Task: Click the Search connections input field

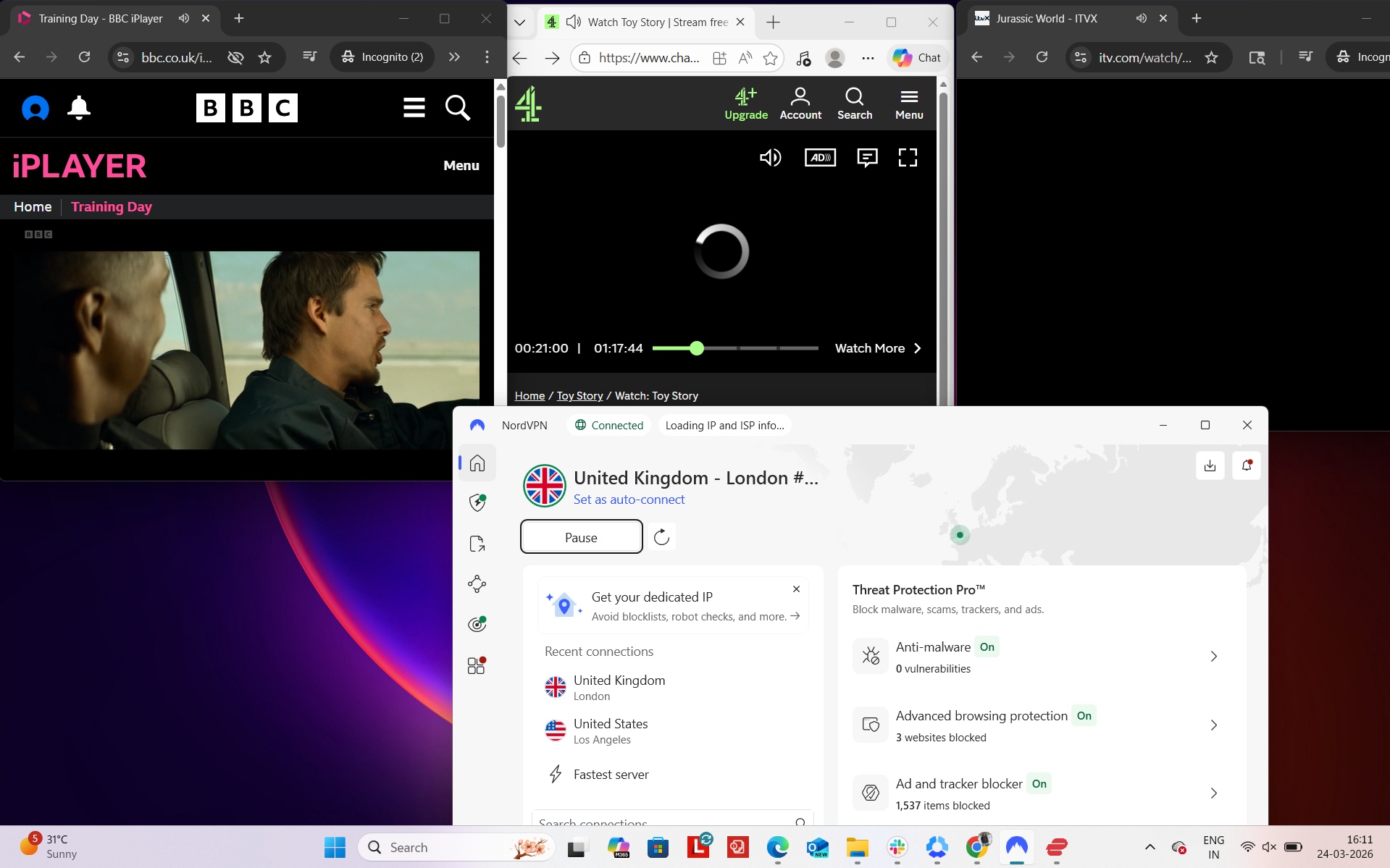Action: [x=666, y=822]
